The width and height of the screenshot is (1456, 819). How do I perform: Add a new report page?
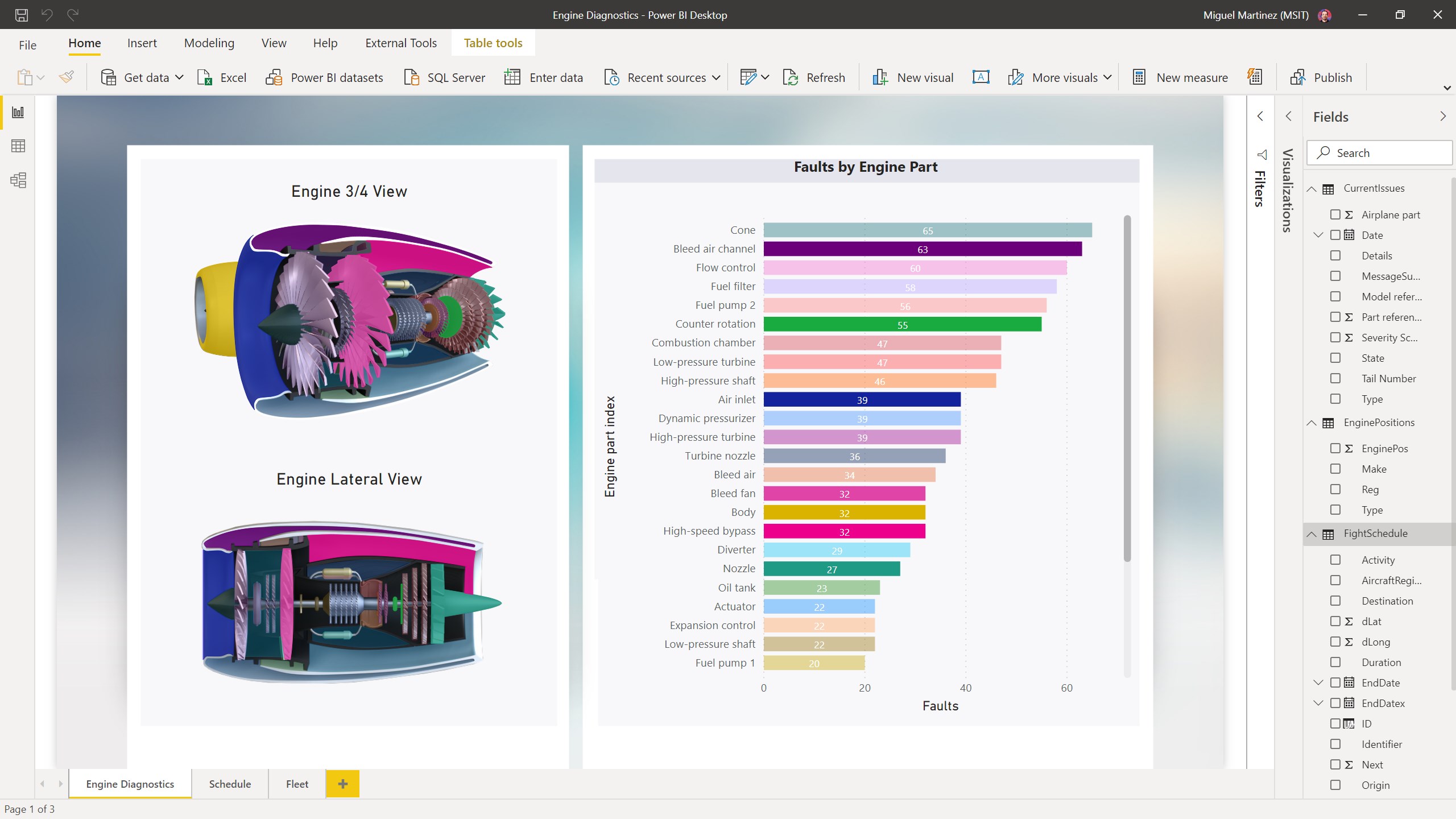click(342, 784)
